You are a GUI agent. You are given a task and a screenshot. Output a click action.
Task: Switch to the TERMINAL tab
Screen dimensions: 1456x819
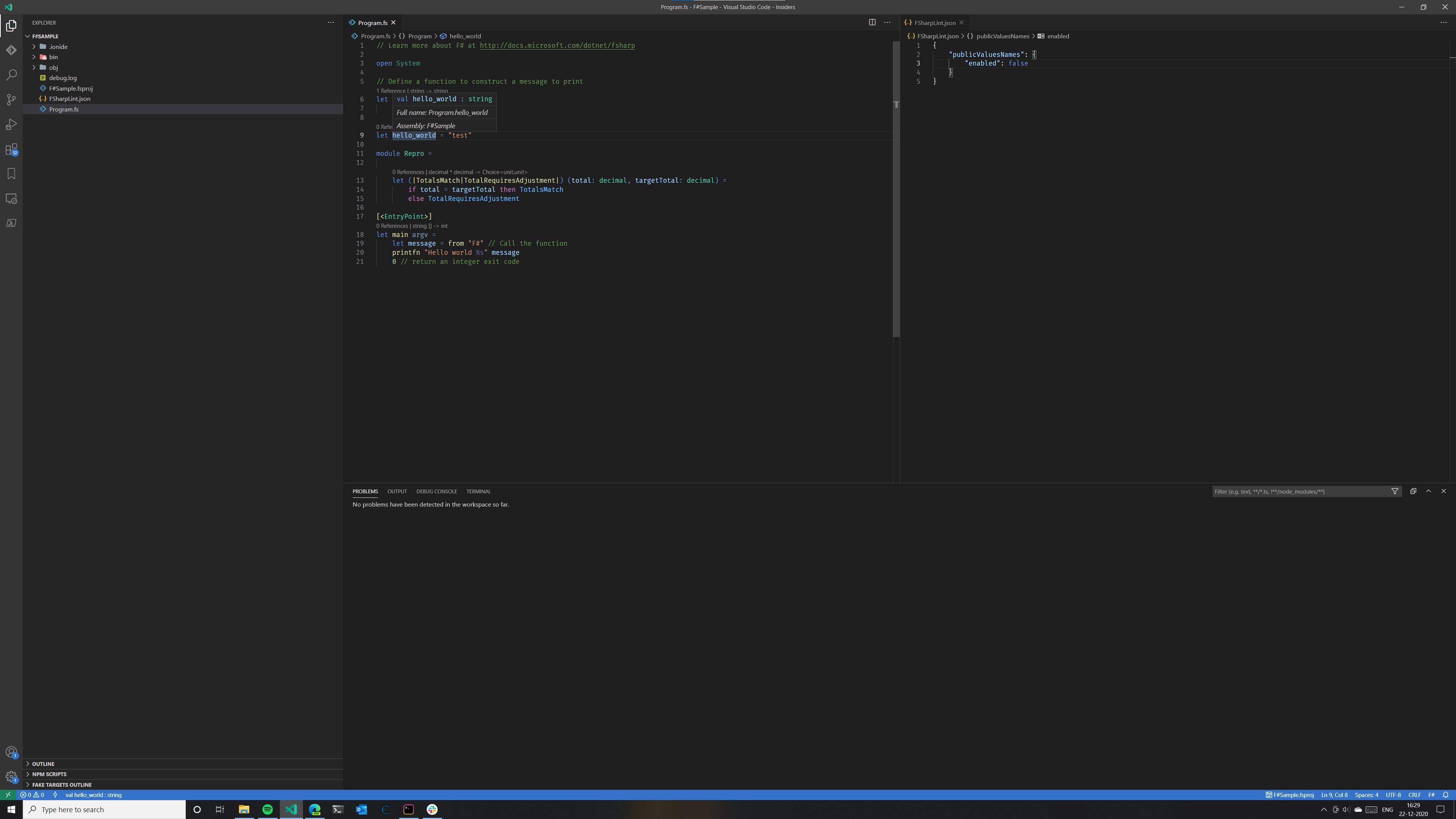point(478,491)
